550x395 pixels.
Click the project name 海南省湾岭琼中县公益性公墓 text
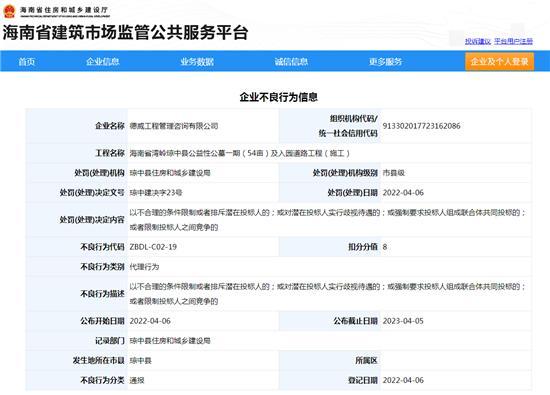coord(240,153)
